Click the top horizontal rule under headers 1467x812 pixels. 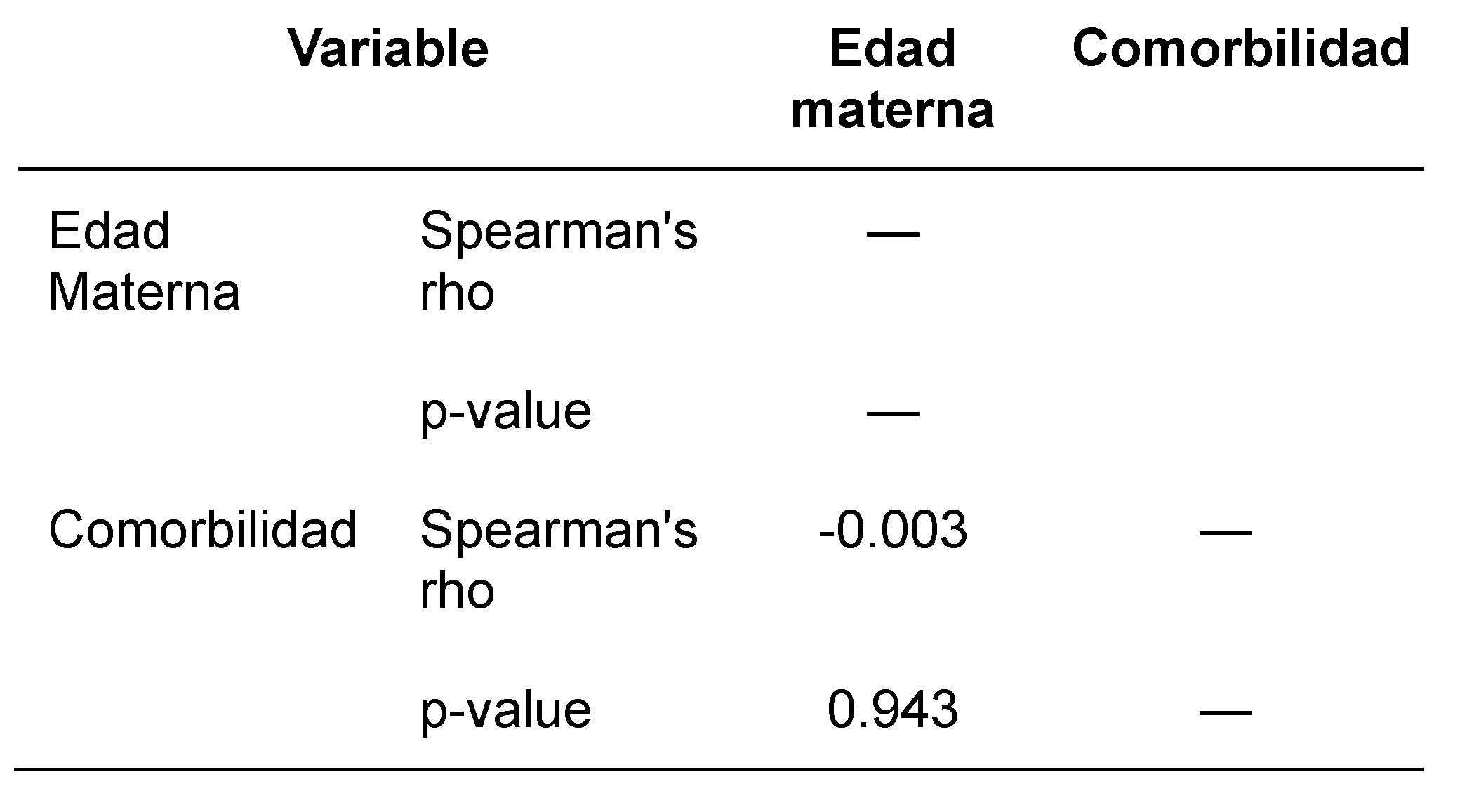(721, 168)
